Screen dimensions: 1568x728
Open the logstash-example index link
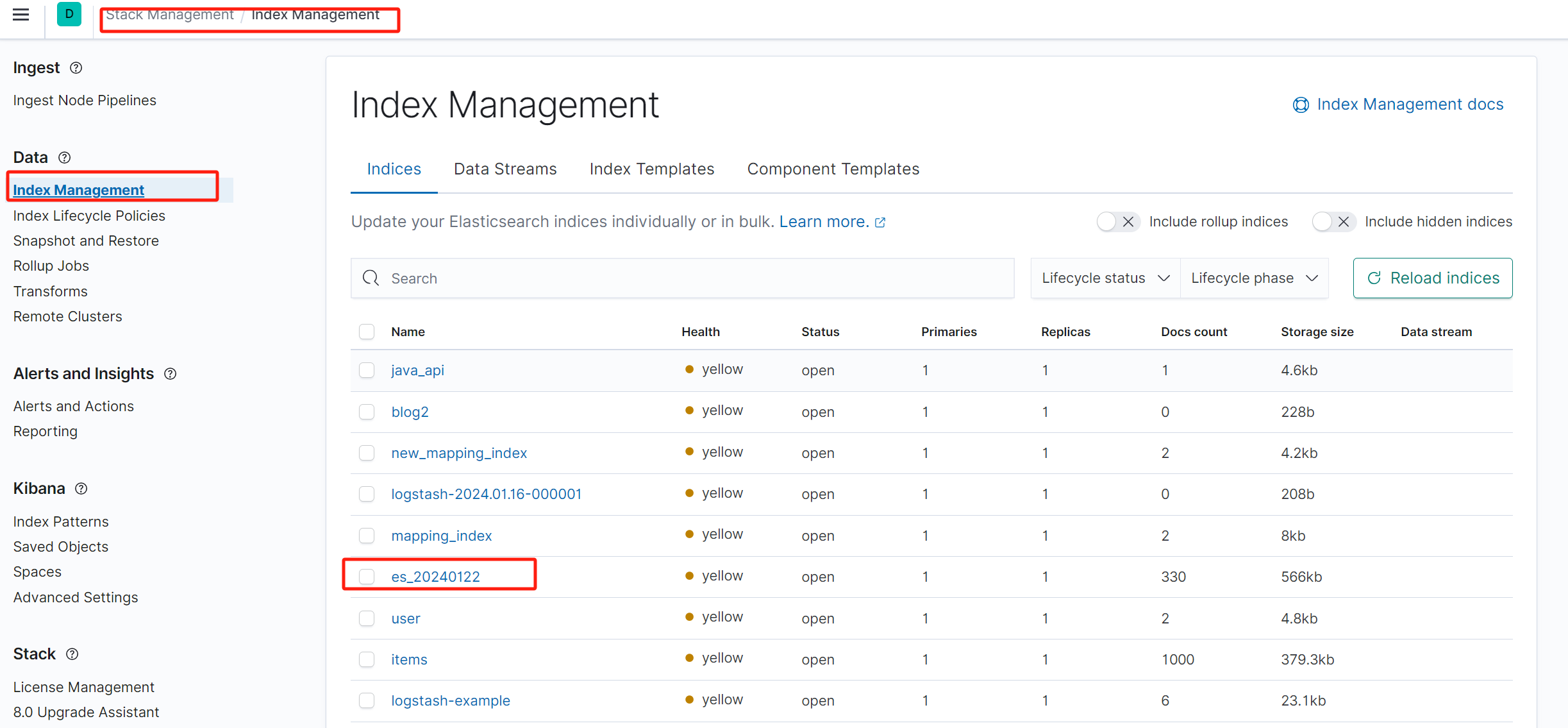[451, 700]
